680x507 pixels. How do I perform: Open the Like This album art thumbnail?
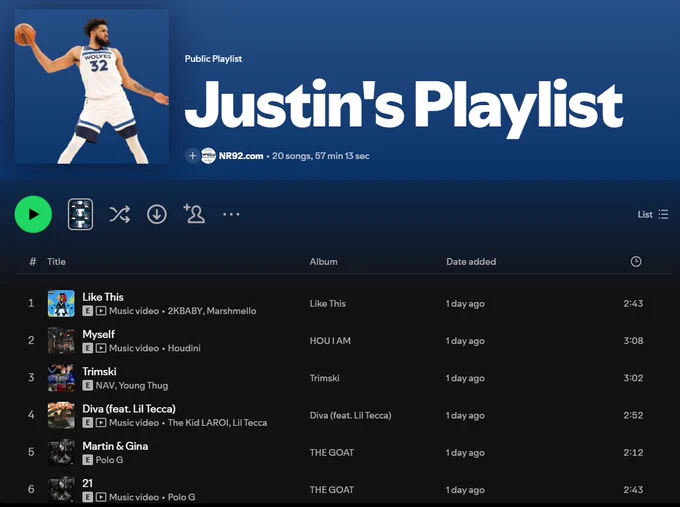61,304
